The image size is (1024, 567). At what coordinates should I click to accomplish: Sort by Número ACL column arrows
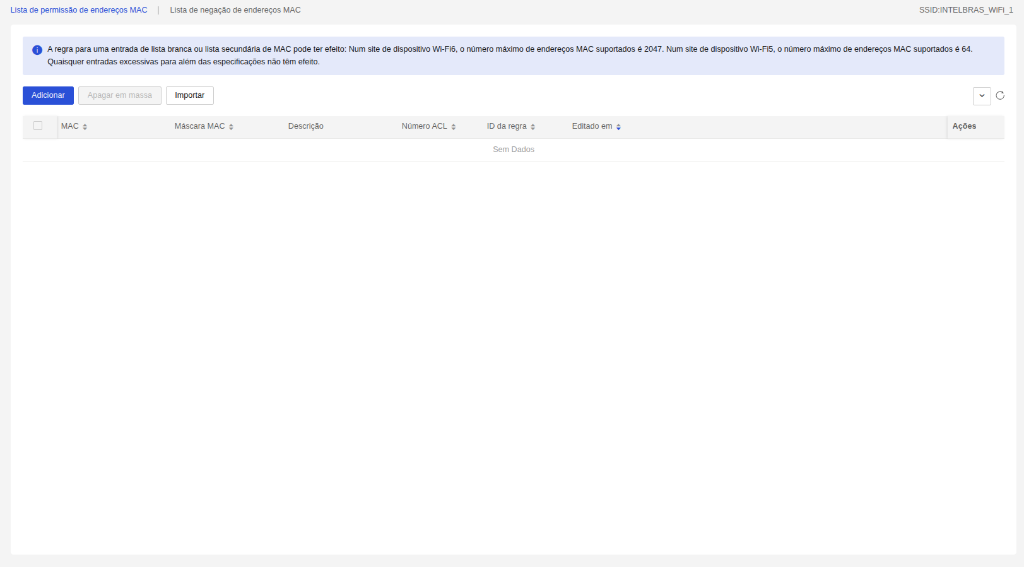coord(453,127)
